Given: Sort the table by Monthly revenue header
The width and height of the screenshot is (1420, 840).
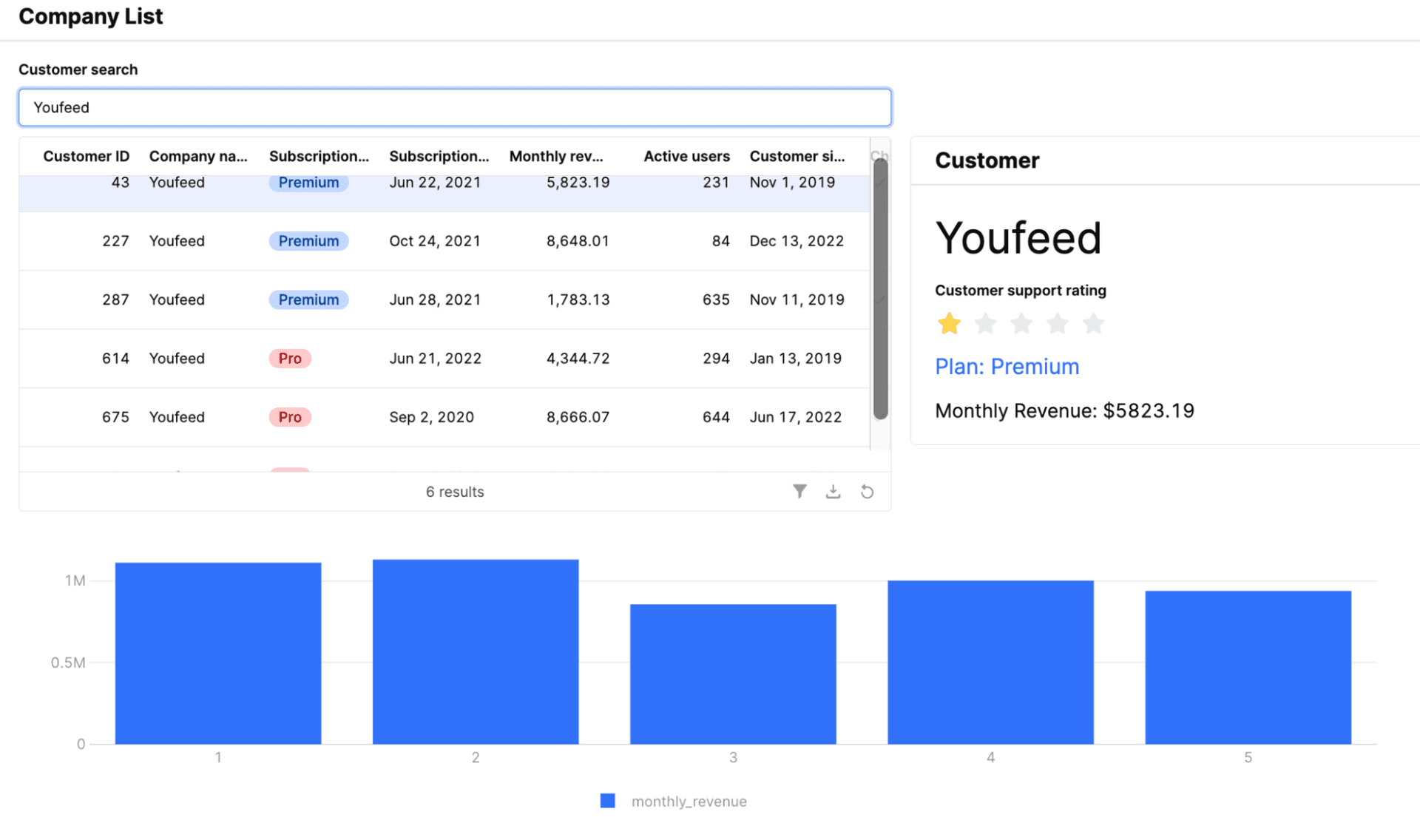Looking at the screenshot, I should coord(558,156).
